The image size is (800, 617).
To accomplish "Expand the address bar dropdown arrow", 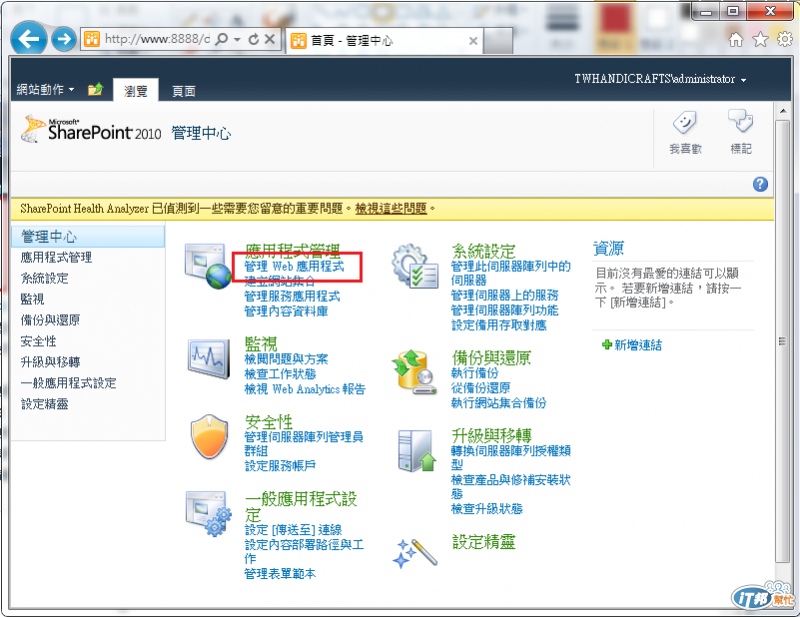I will click(x=237, y=39).
